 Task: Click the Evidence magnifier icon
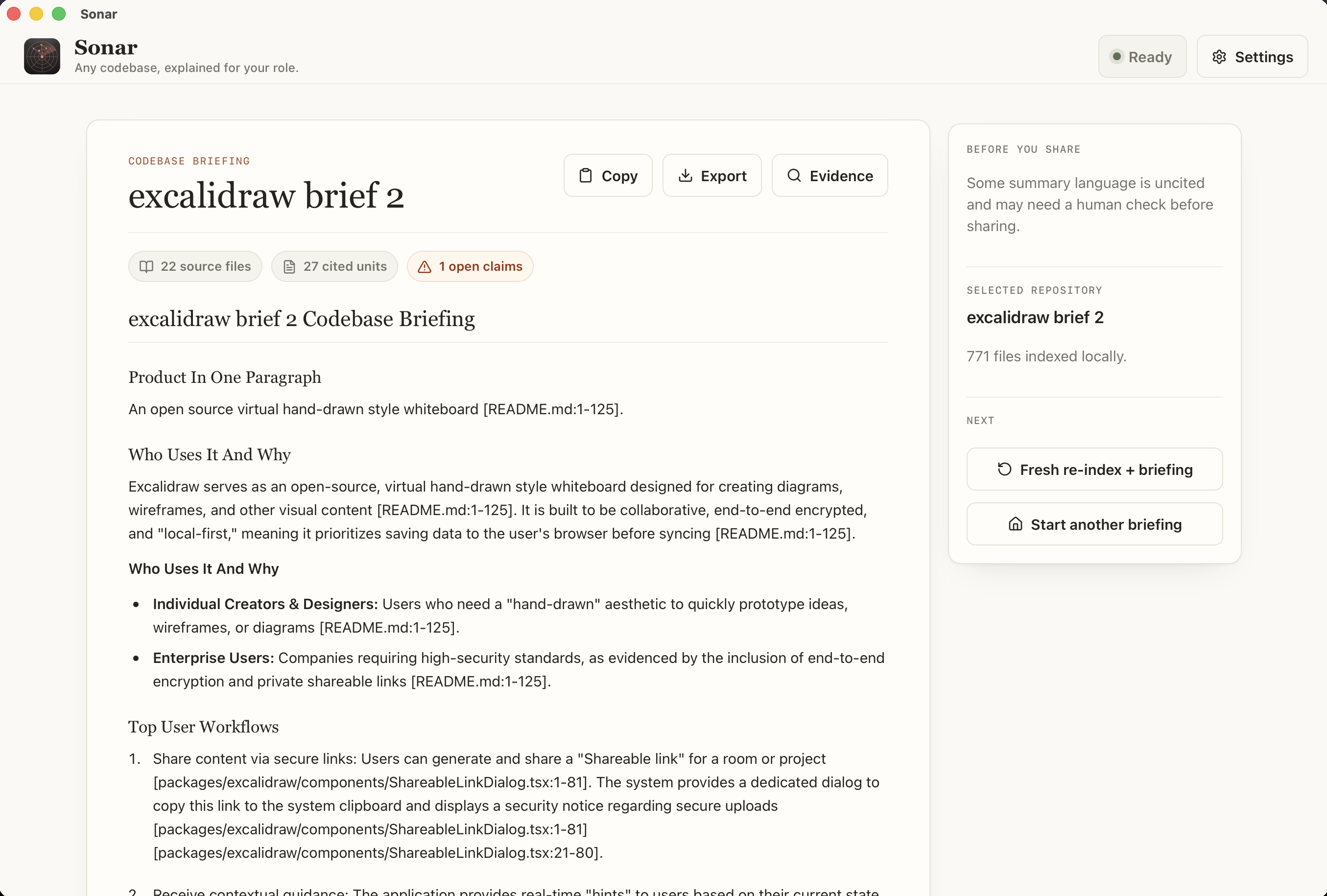794,175
